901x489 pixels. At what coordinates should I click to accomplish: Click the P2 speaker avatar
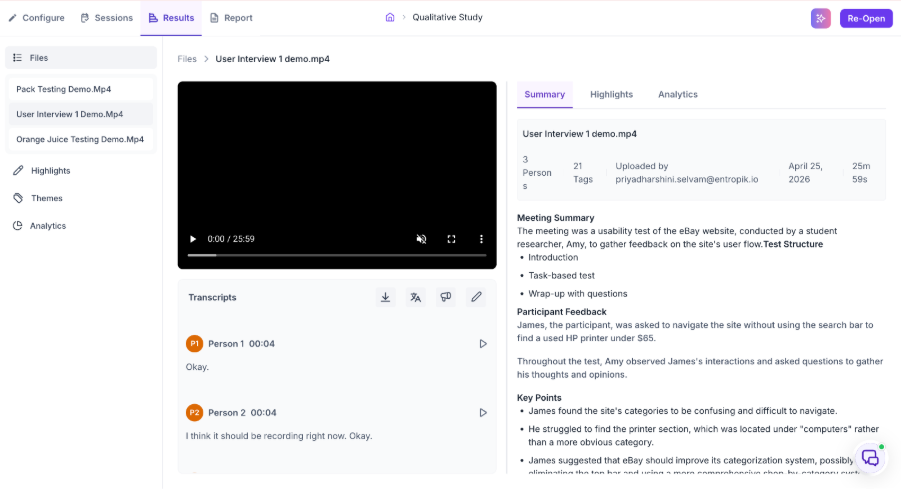tap(194, 413)
